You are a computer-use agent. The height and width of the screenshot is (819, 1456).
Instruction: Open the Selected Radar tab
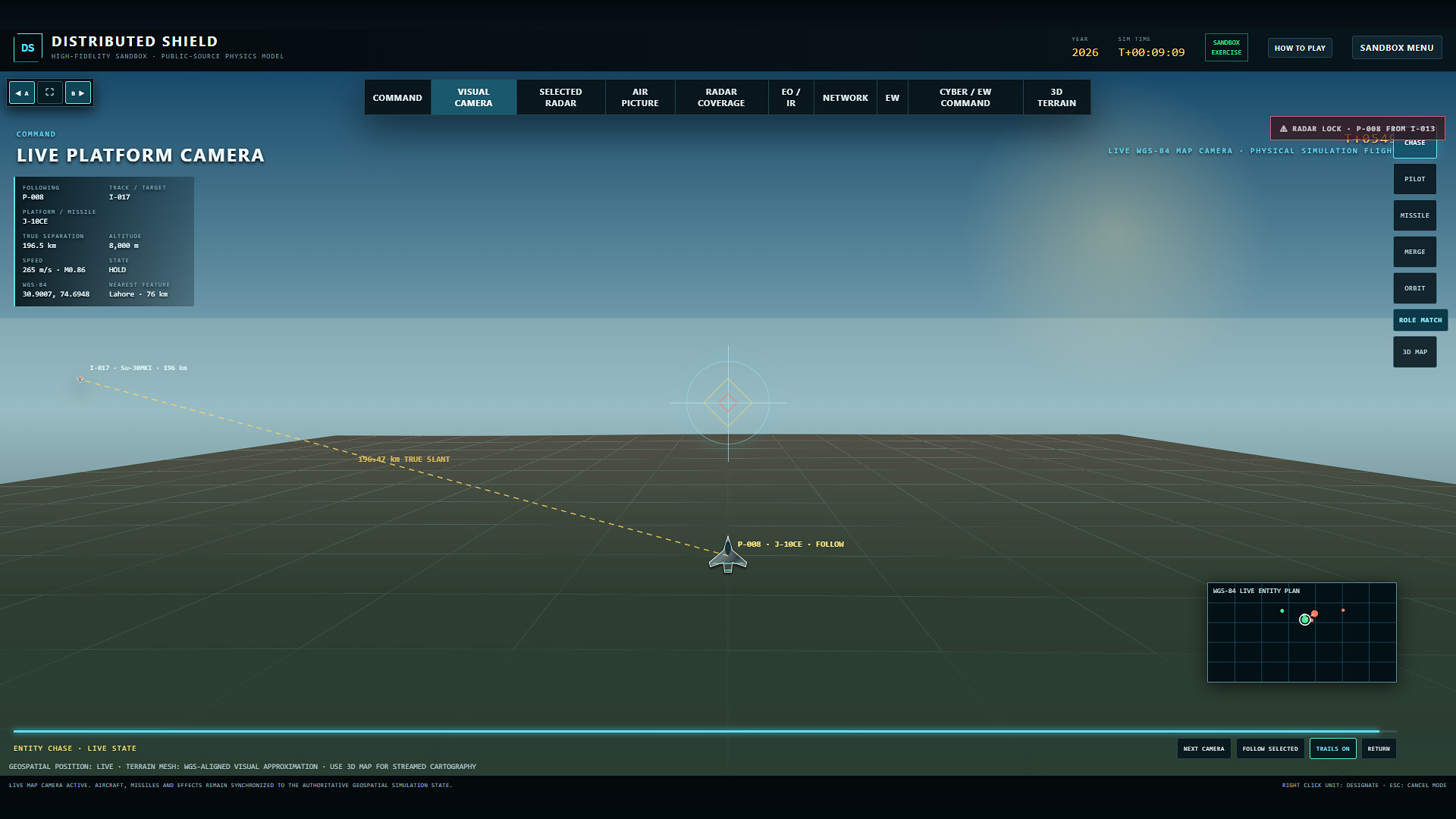[561, 97]
